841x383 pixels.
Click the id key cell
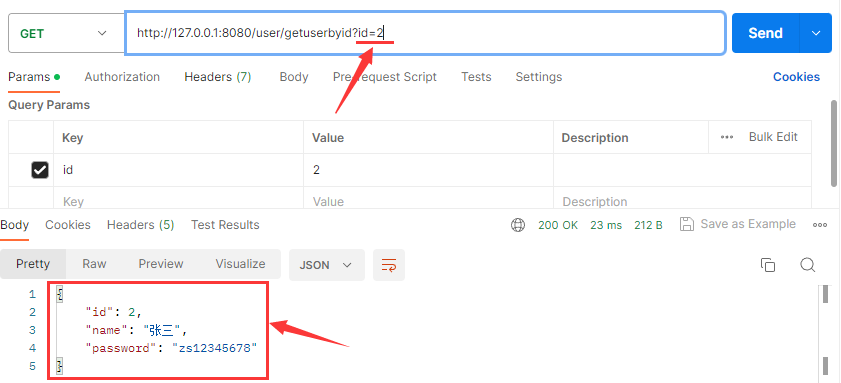(179, 170)
